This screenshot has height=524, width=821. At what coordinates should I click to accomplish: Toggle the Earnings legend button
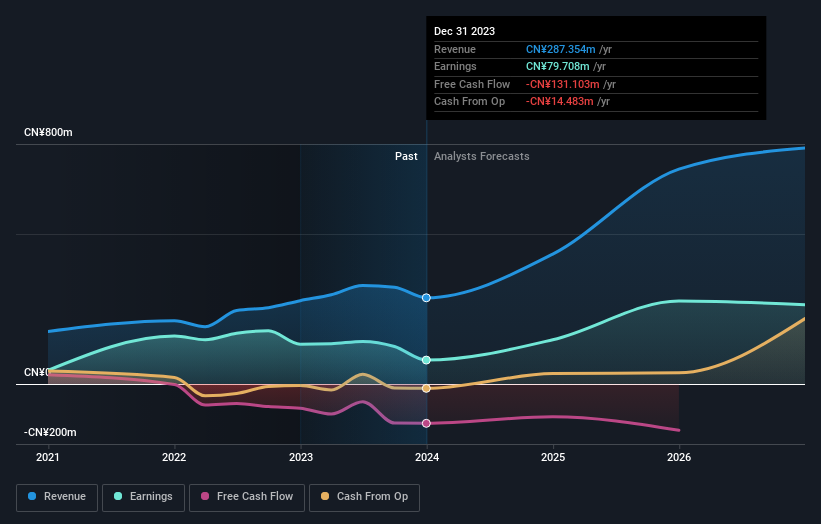(143, 497)
